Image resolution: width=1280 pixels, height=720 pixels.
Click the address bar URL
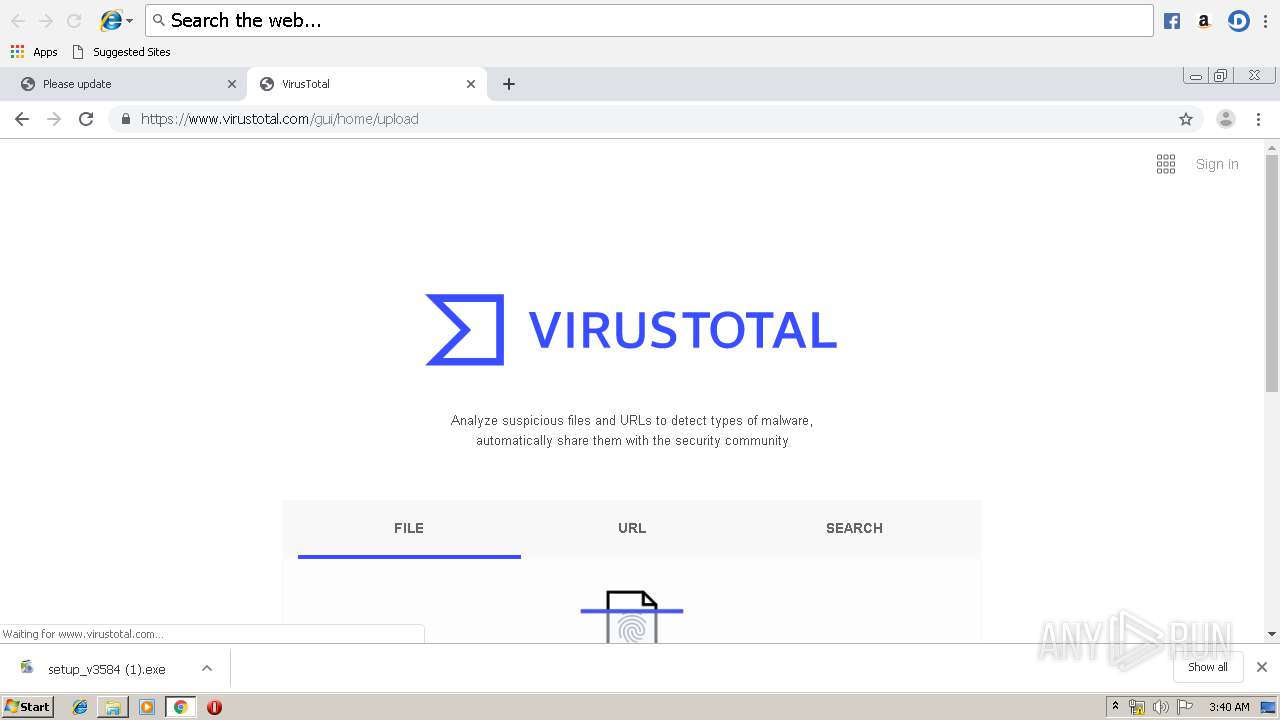point(279,119)
